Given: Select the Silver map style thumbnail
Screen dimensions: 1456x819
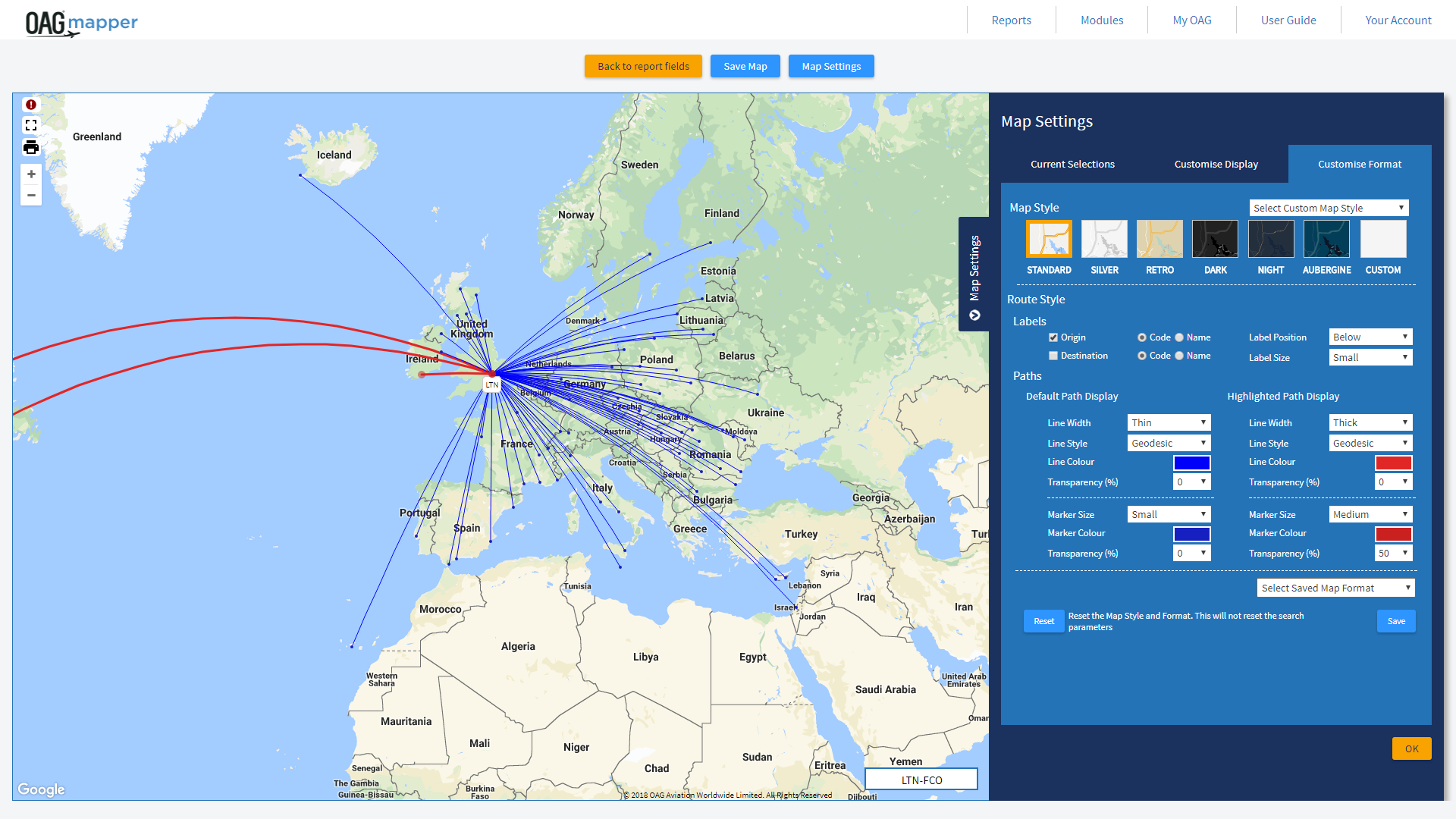Looking at the screenshot, I should [x=1104, y=240].
